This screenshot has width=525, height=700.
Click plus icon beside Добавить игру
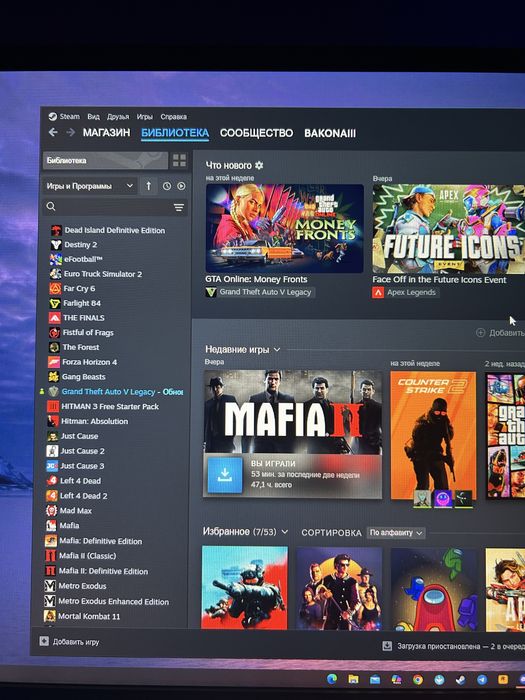click(x=44, y=642)
